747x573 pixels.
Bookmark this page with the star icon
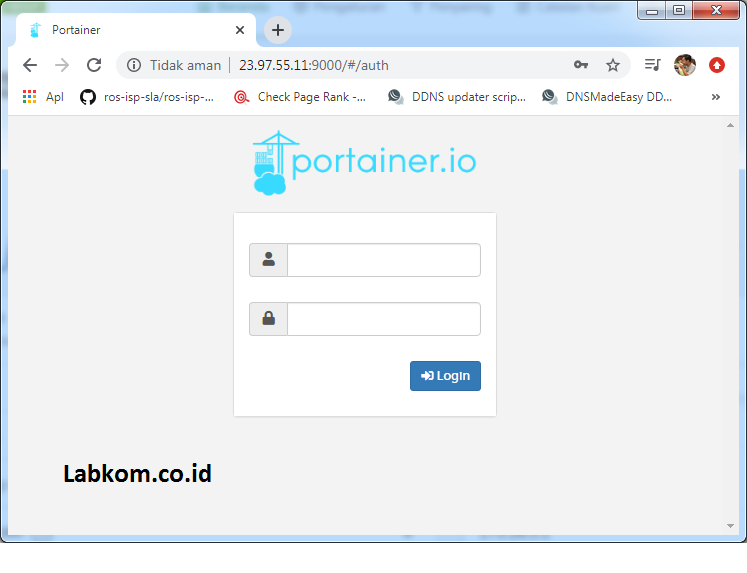click(x=613, y=65)
